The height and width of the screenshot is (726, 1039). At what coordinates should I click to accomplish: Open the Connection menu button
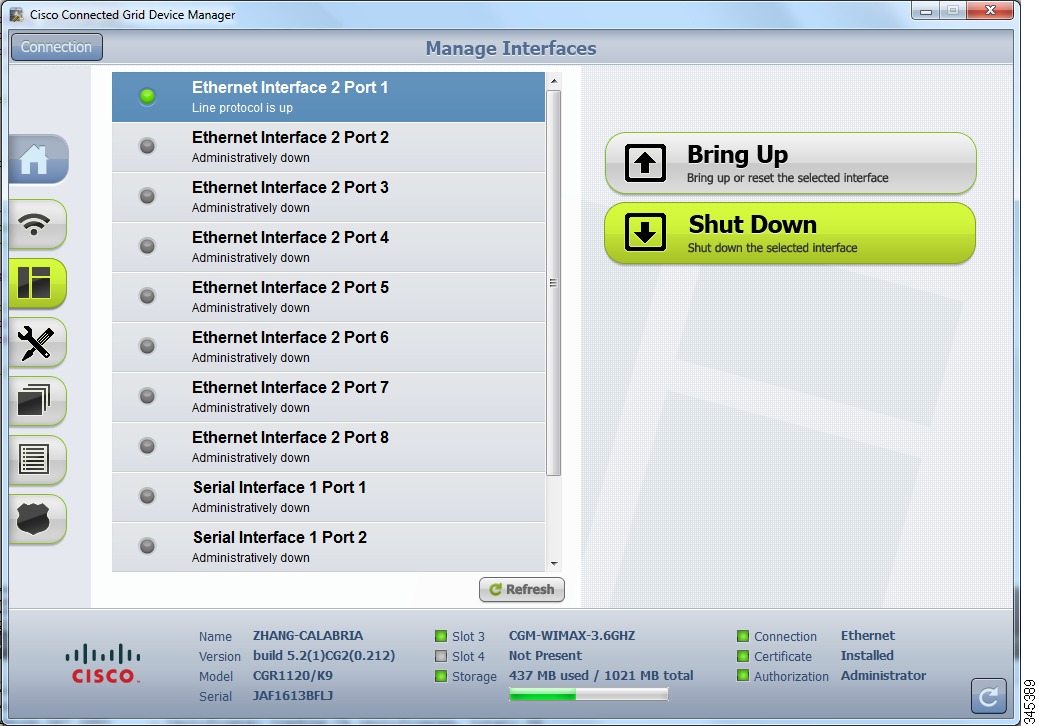(57, 47)
